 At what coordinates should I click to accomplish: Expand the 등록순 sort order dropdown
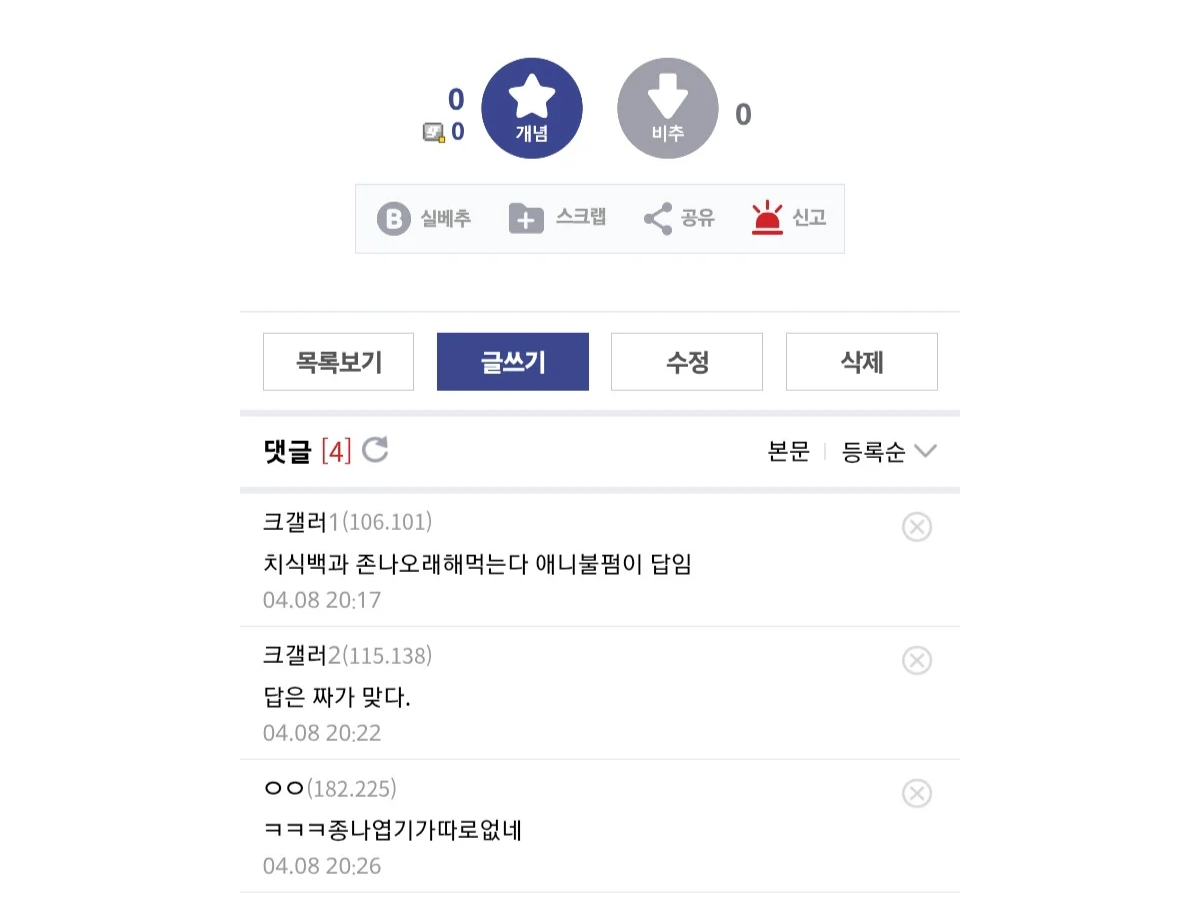click(x=889, y=452)
